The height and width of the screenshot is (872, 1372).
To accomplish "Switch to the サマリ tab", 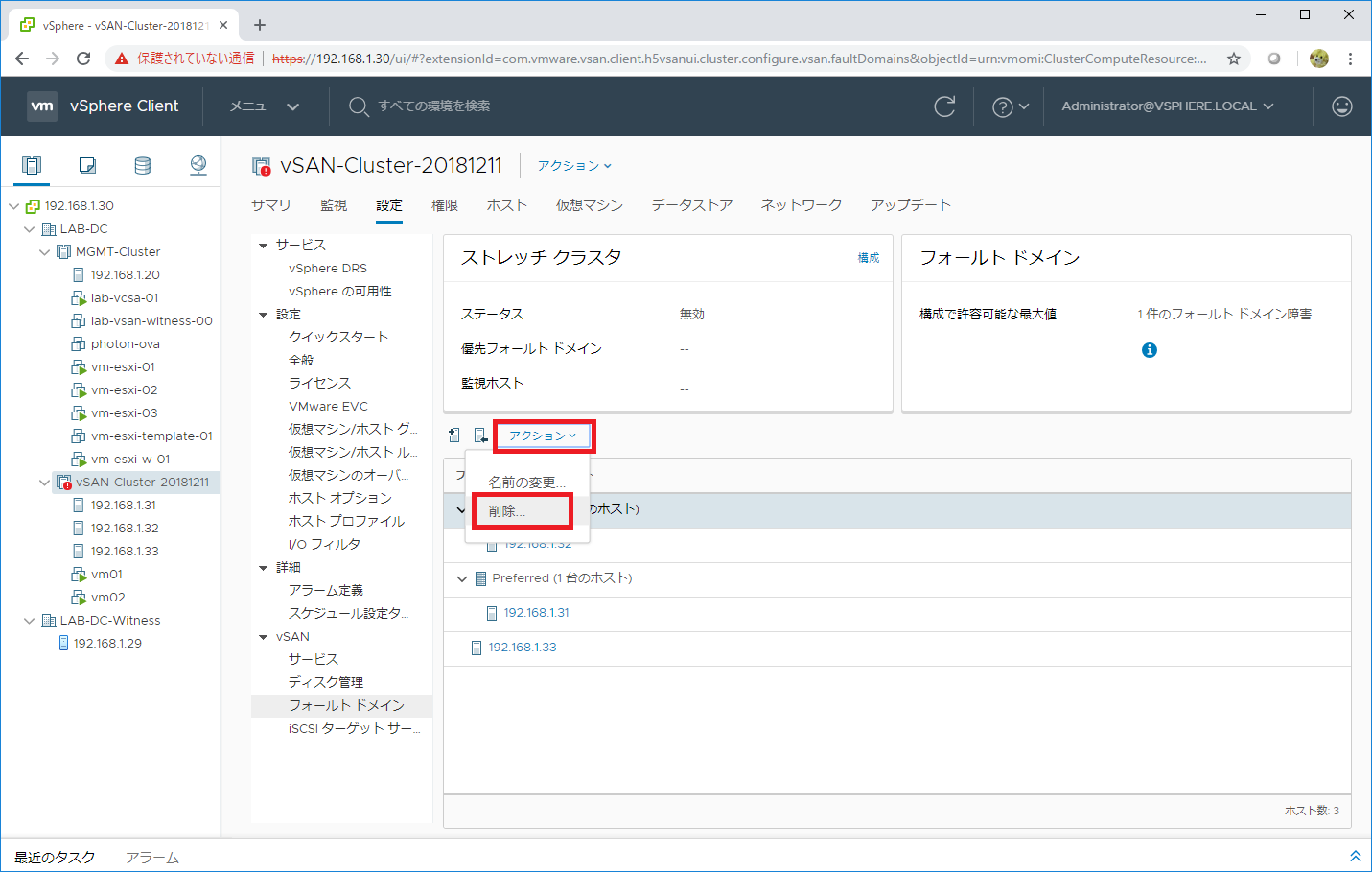I will pyautogui.click(x=271, y=205).
